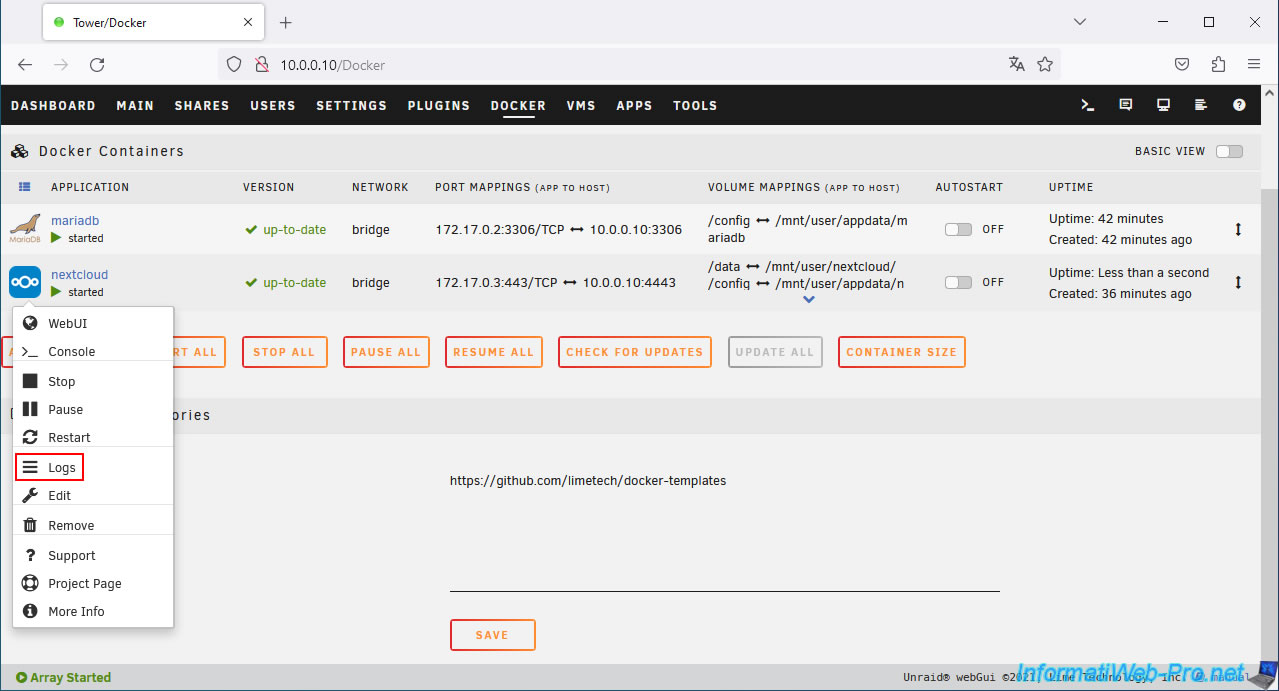Open the browser tab list dropdown
Image resolution: width=1279 pixels, height=691 pixels.
[x=1080, y=22]
